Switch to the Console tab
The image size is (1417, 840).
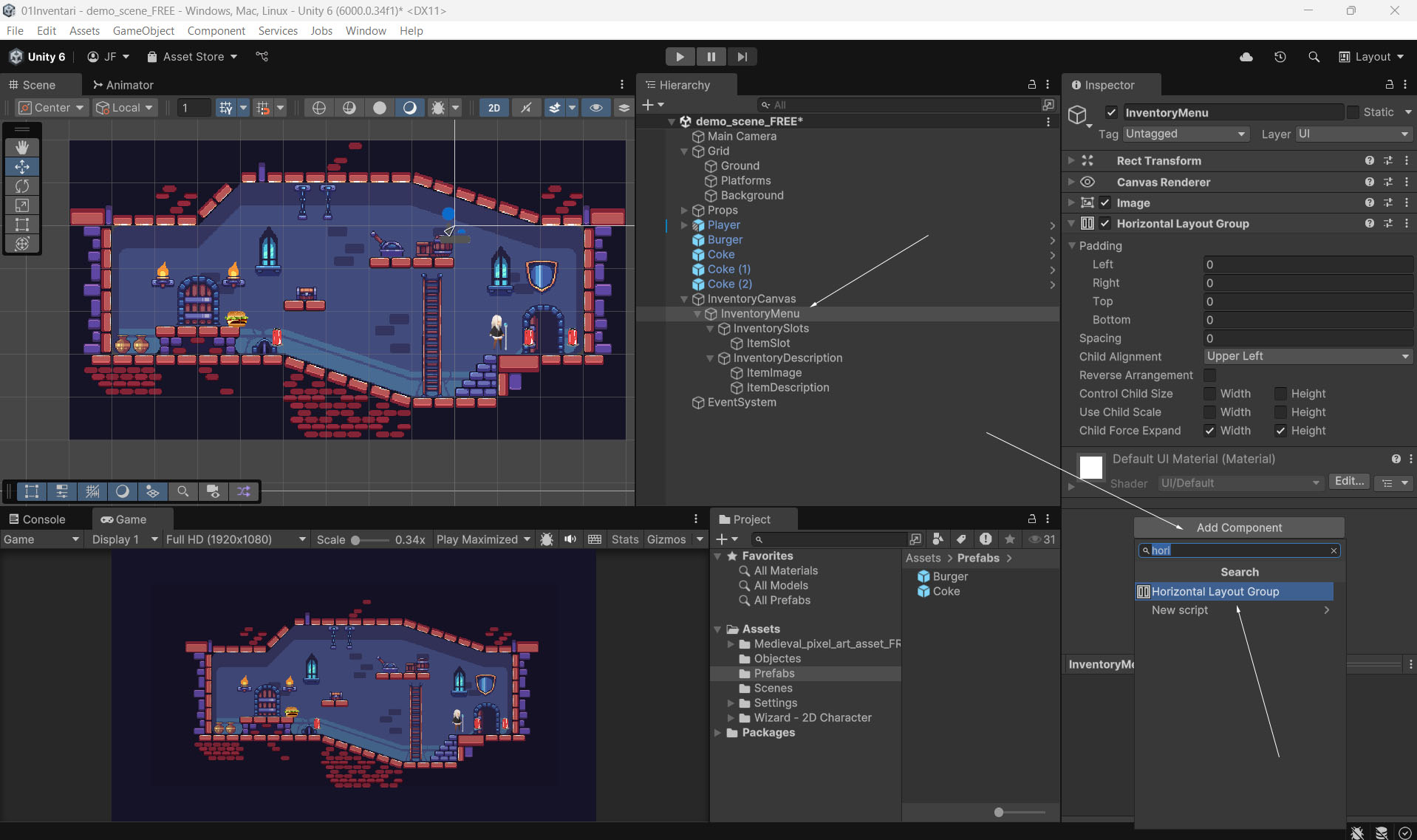[37, 519]
